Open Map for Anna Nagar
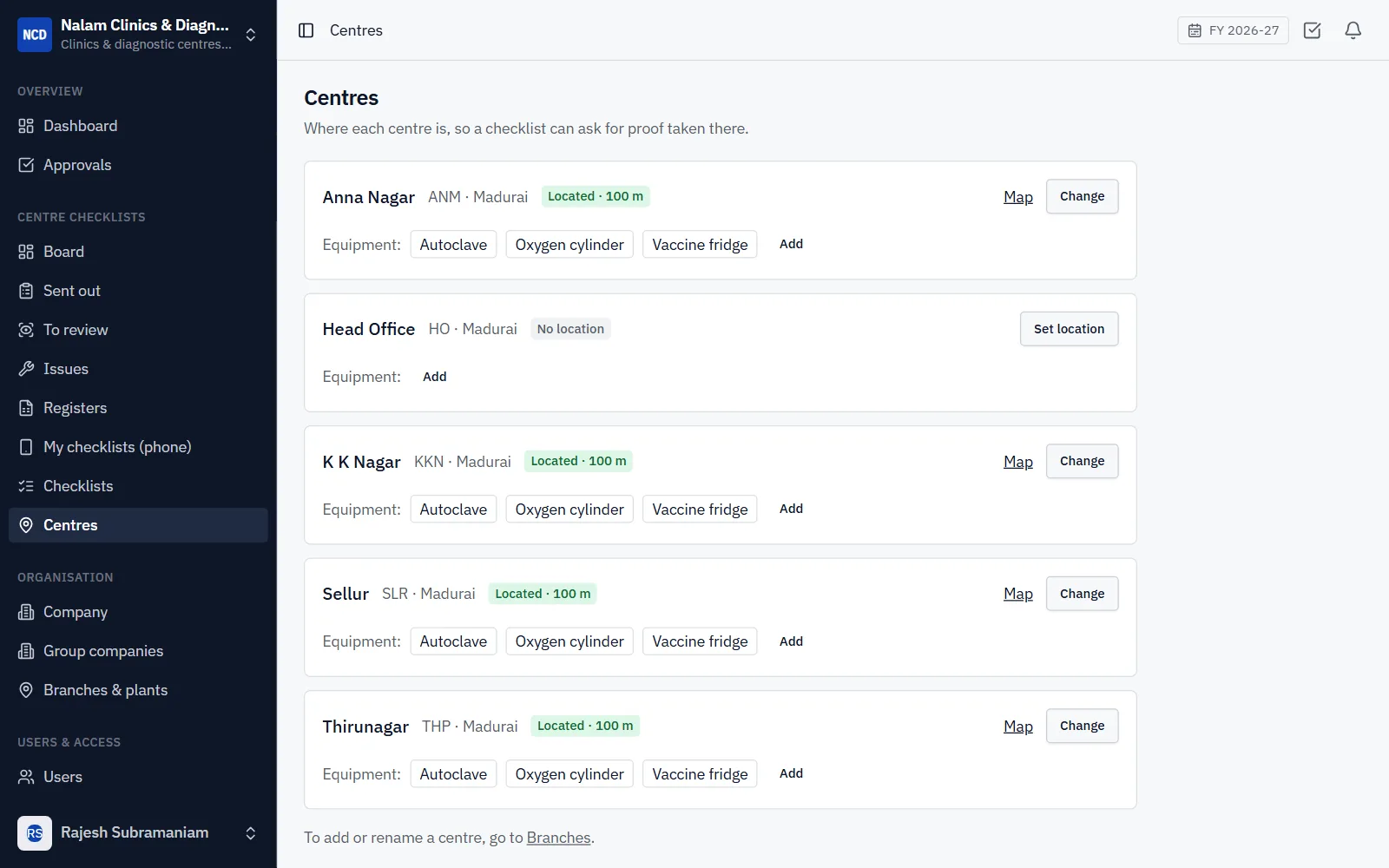 click(1018, 197)
